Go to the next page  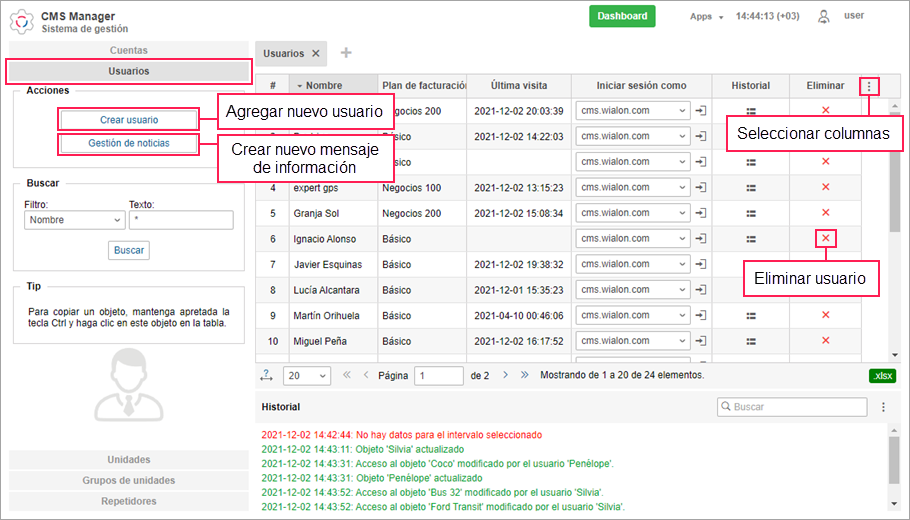pyautogui.click(x=505, y=375)
